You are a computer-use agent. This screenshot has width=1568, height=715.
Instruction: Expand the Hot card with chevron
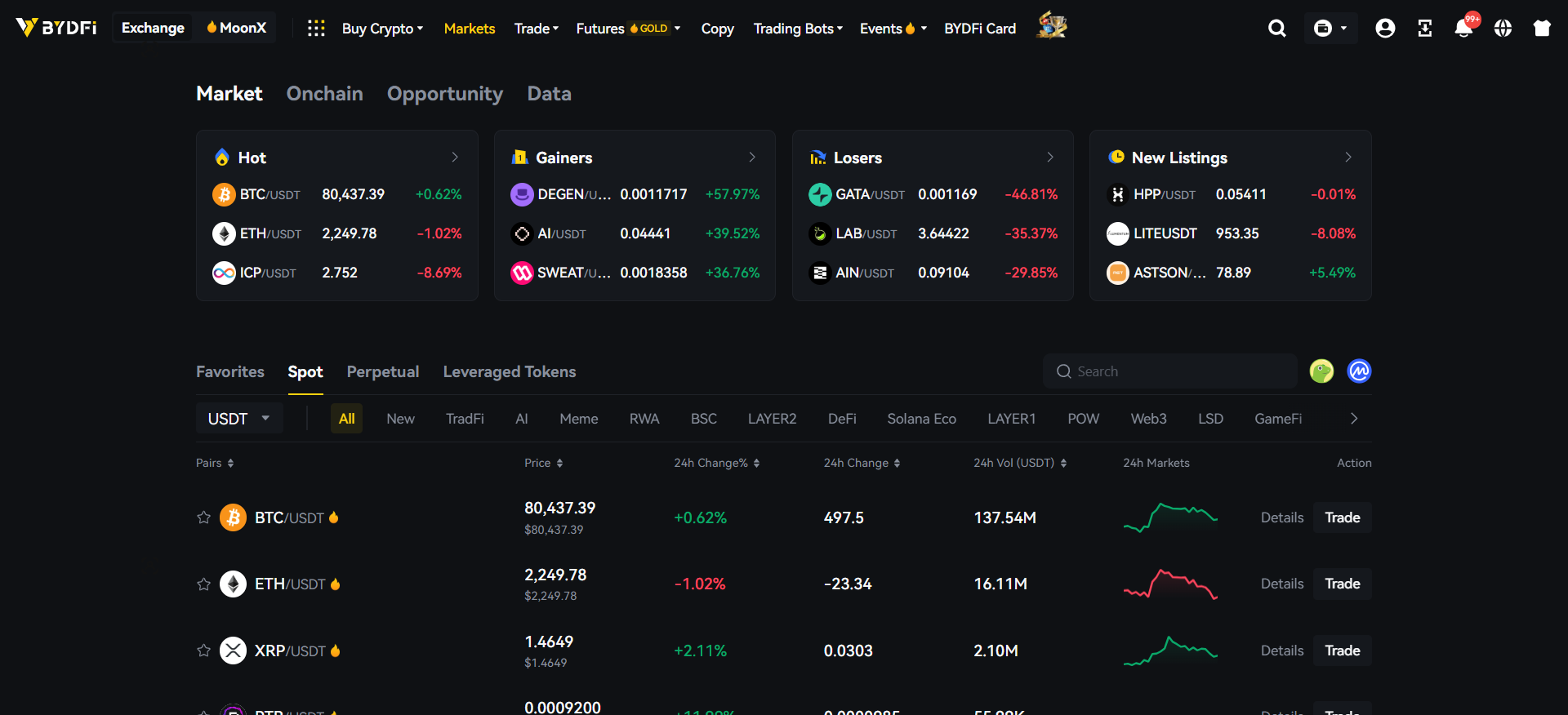point(455,157)
